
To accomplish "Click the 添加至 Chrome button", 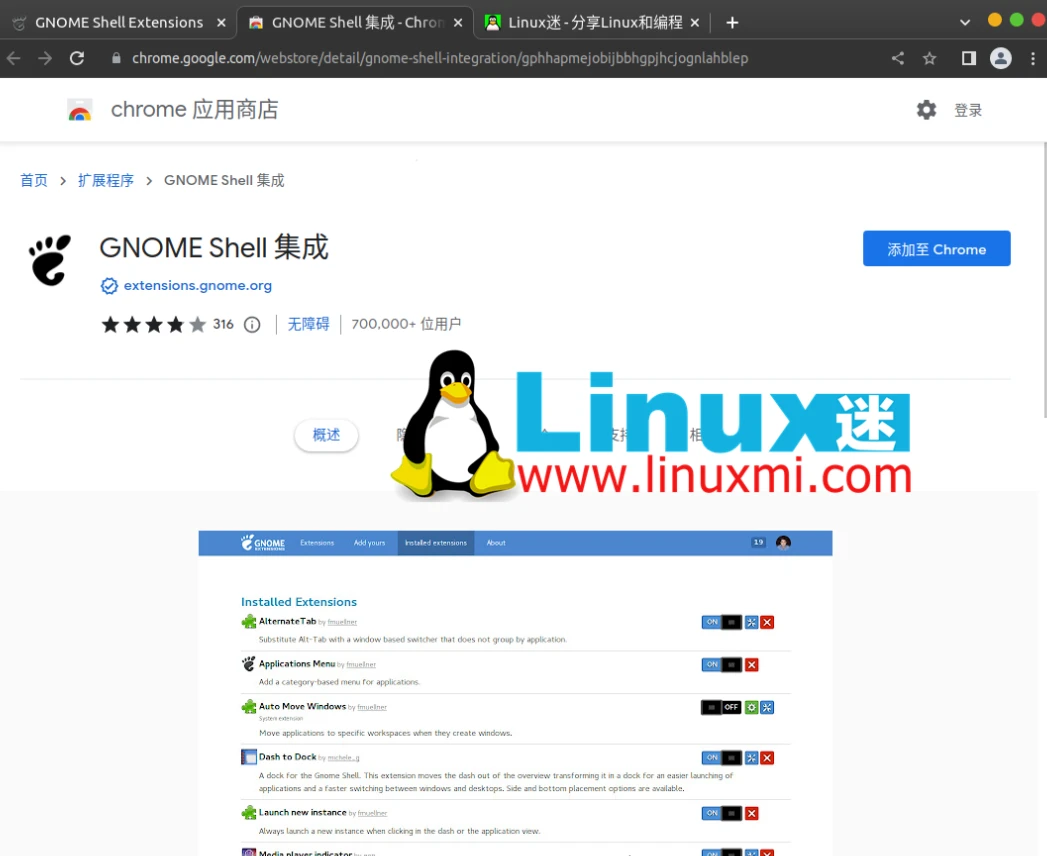I will [x=936, y=248].
